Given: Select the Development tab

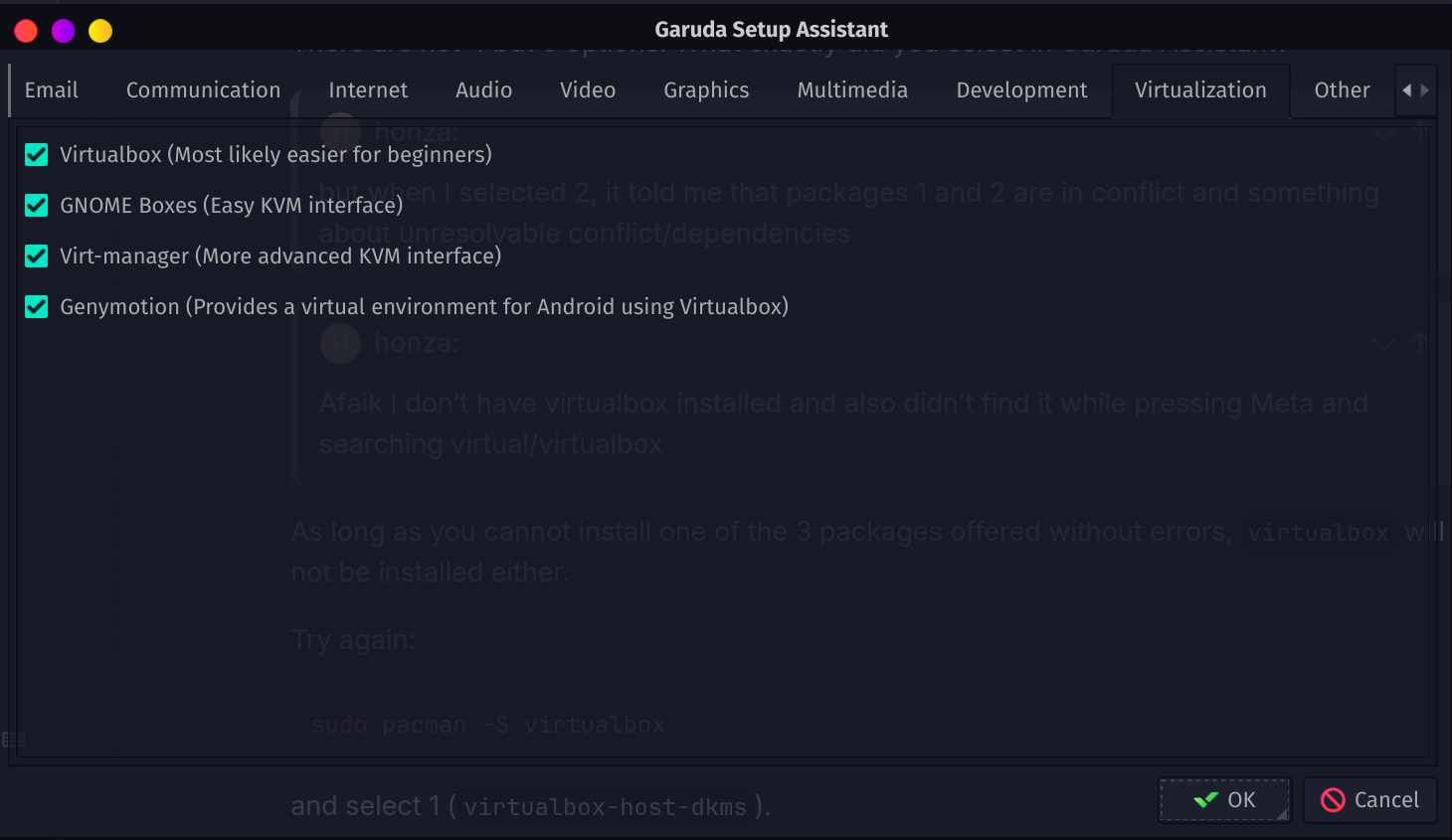Looking at the screenshot, I should [x=1021, y=90].
